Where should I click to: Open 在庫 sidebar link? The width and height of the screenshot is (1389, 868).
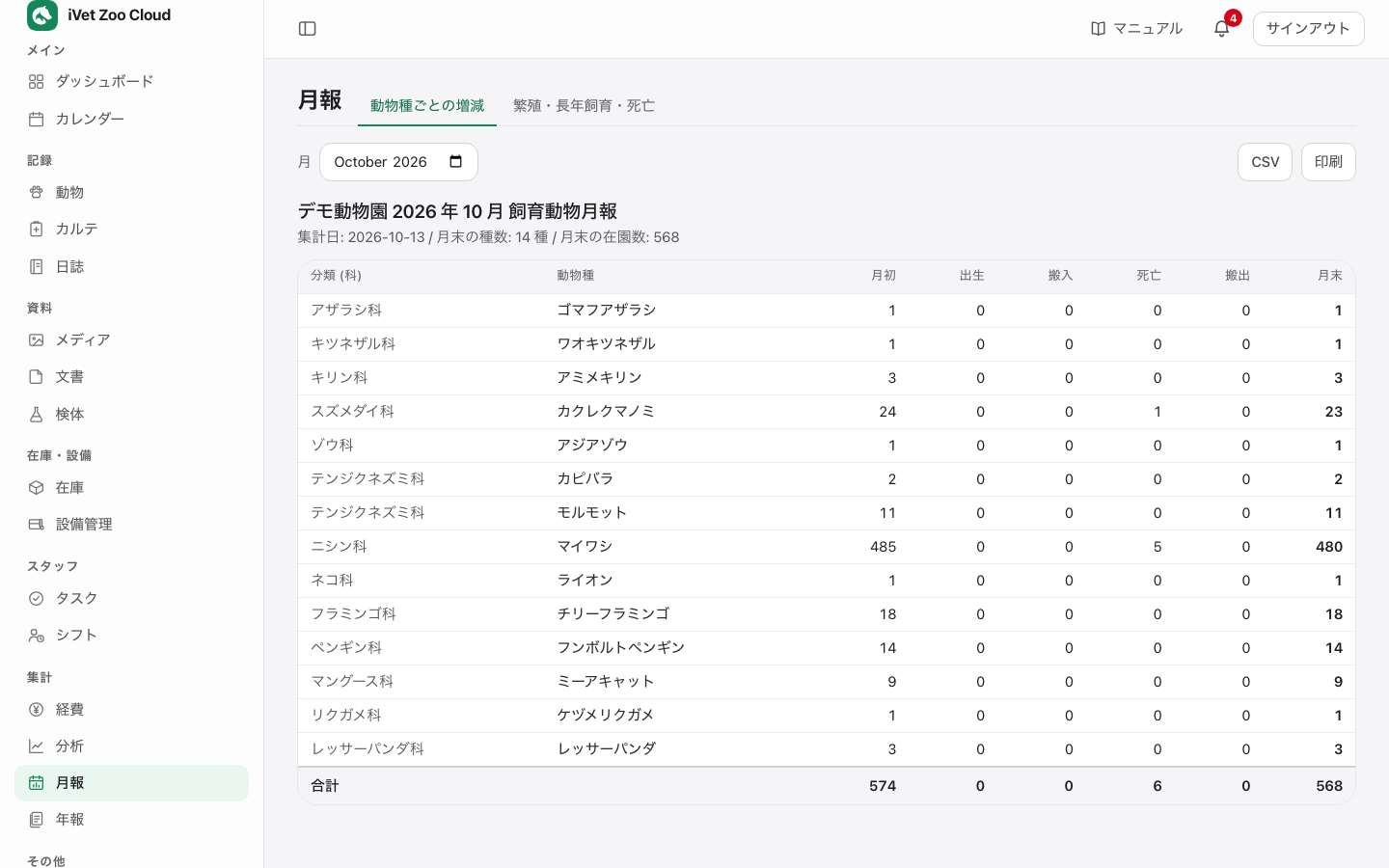131,487
